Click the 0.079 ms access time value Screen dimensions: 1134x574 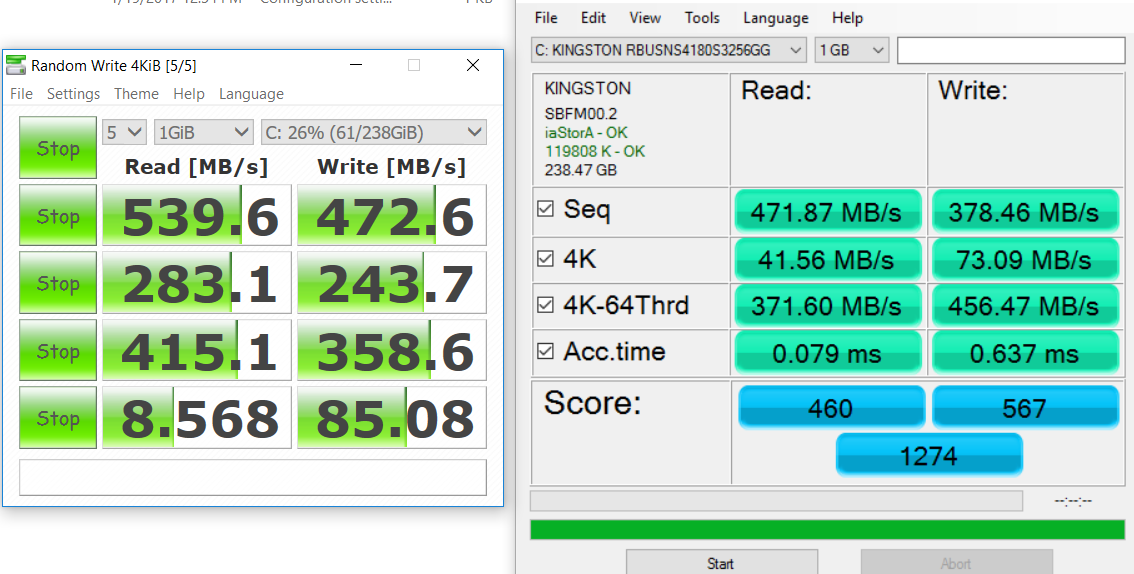(x=828, y=353)
